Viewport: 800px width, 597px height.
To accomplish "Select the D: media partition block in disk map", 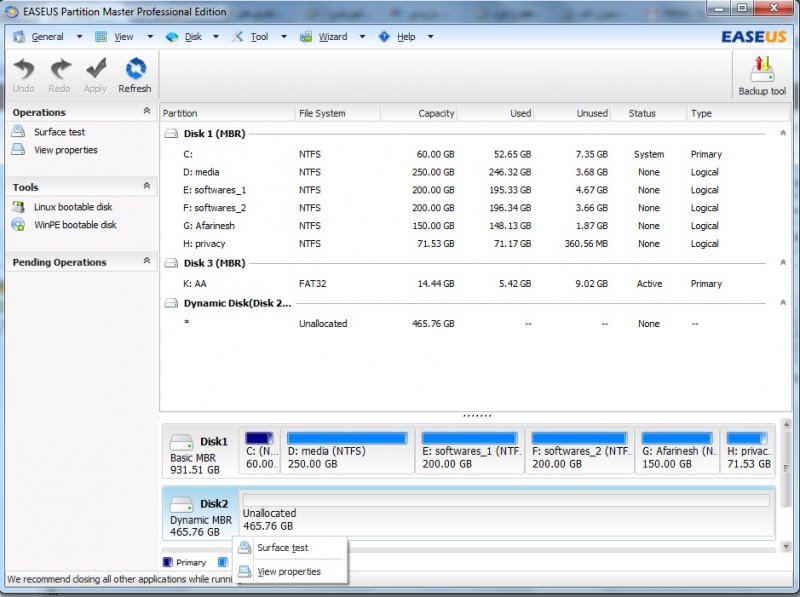I will [x=348, y=451].
